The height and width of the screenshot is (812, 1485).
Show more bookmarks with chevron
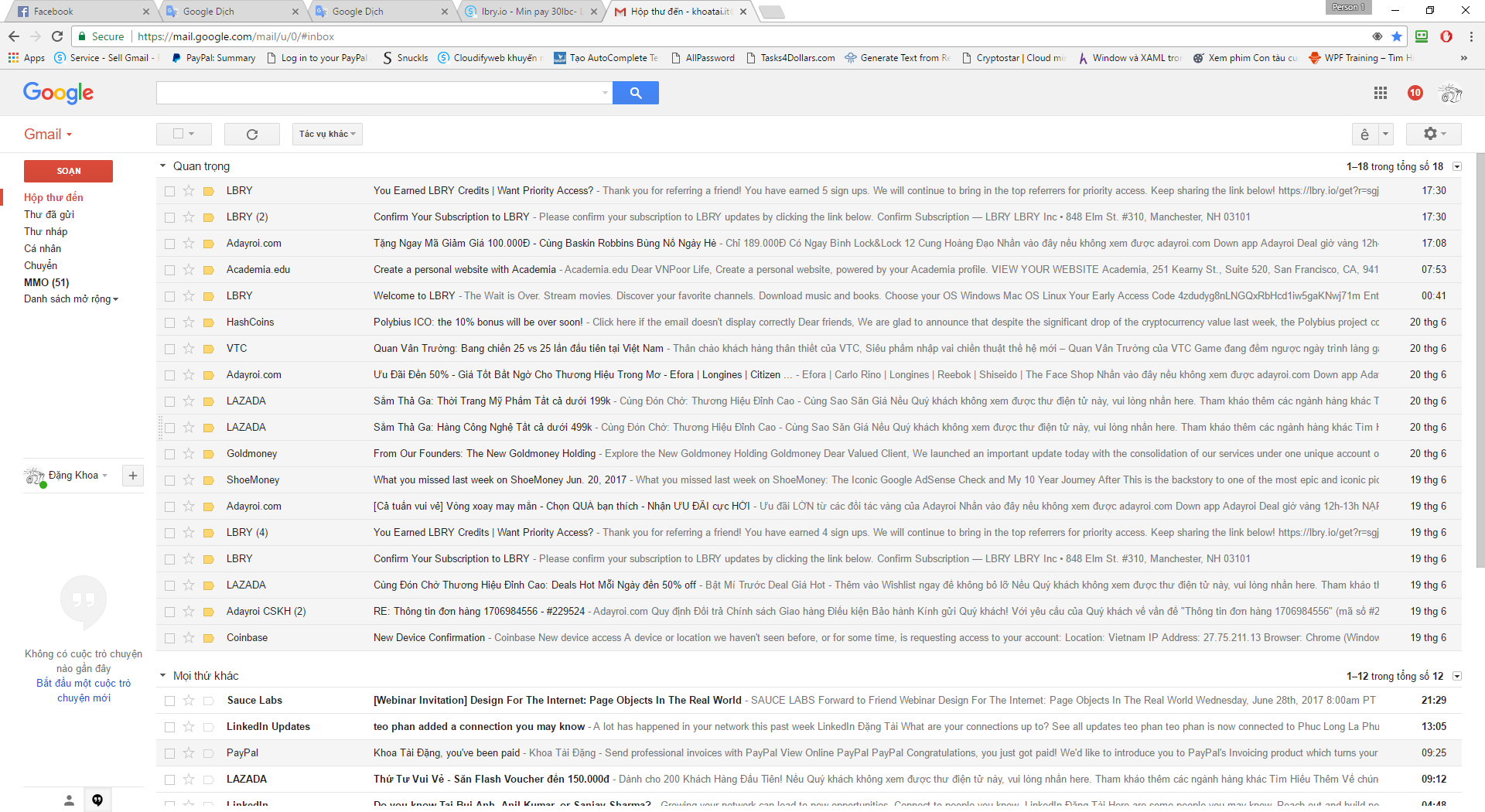[x=1463, y=58]
